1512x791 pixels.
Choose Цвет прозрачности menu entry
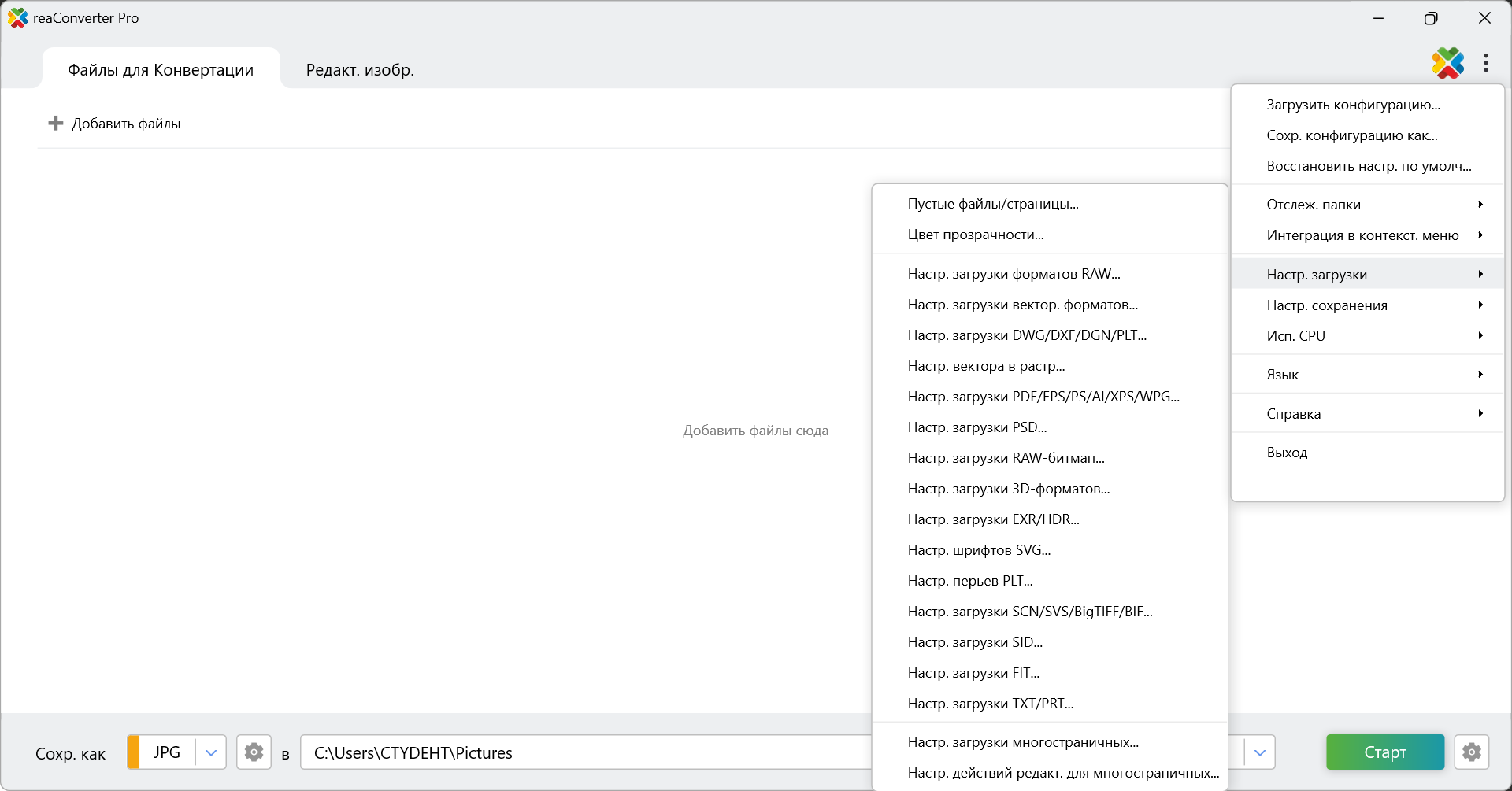(x=976, y=235)
